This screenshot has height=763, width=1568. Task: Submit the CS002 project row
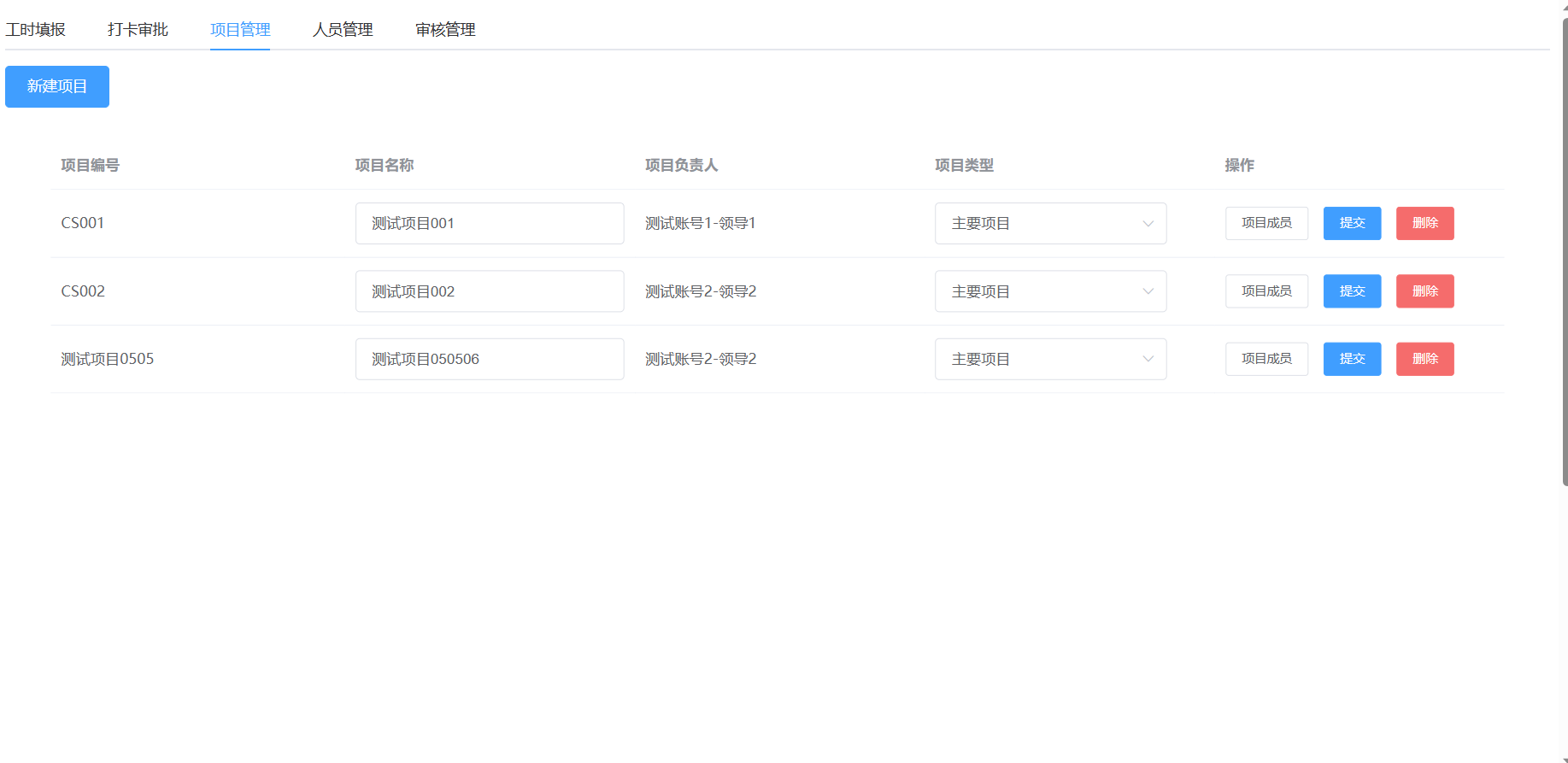pyautogui.click(x=1352, y=291)
